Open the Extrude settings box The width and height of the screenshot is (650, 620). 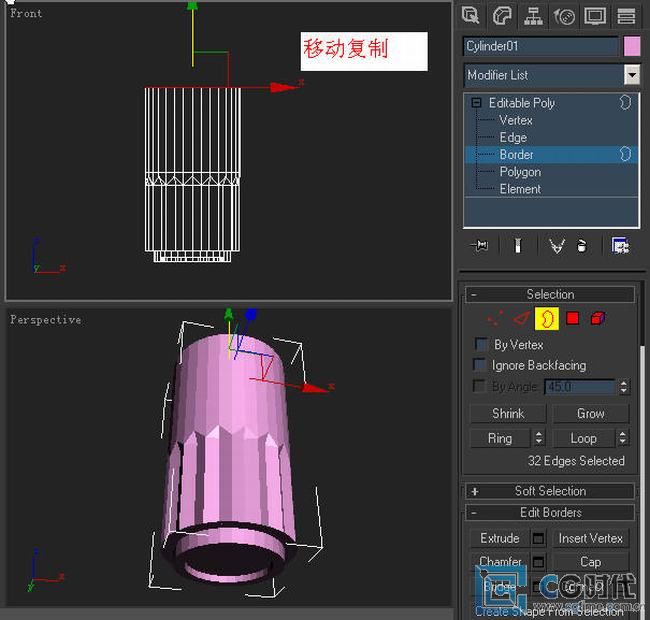(538, 538)
